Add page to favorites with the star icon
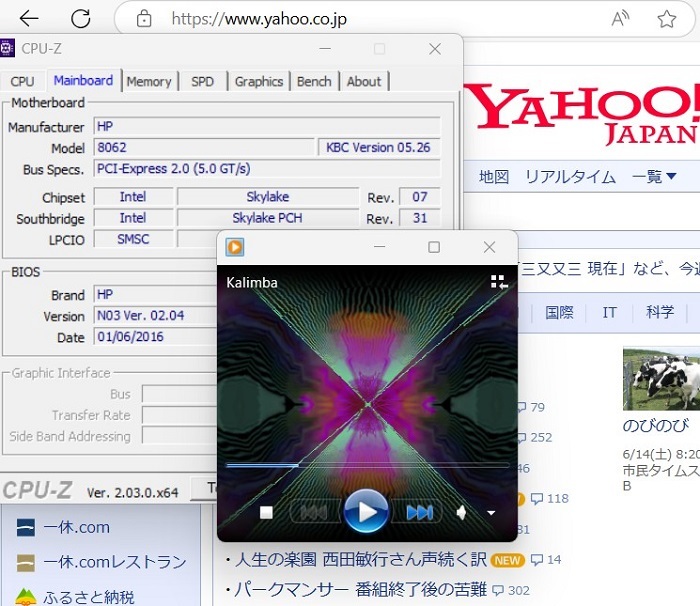Screen dimensions: 700x606 [x=667, y=19]
